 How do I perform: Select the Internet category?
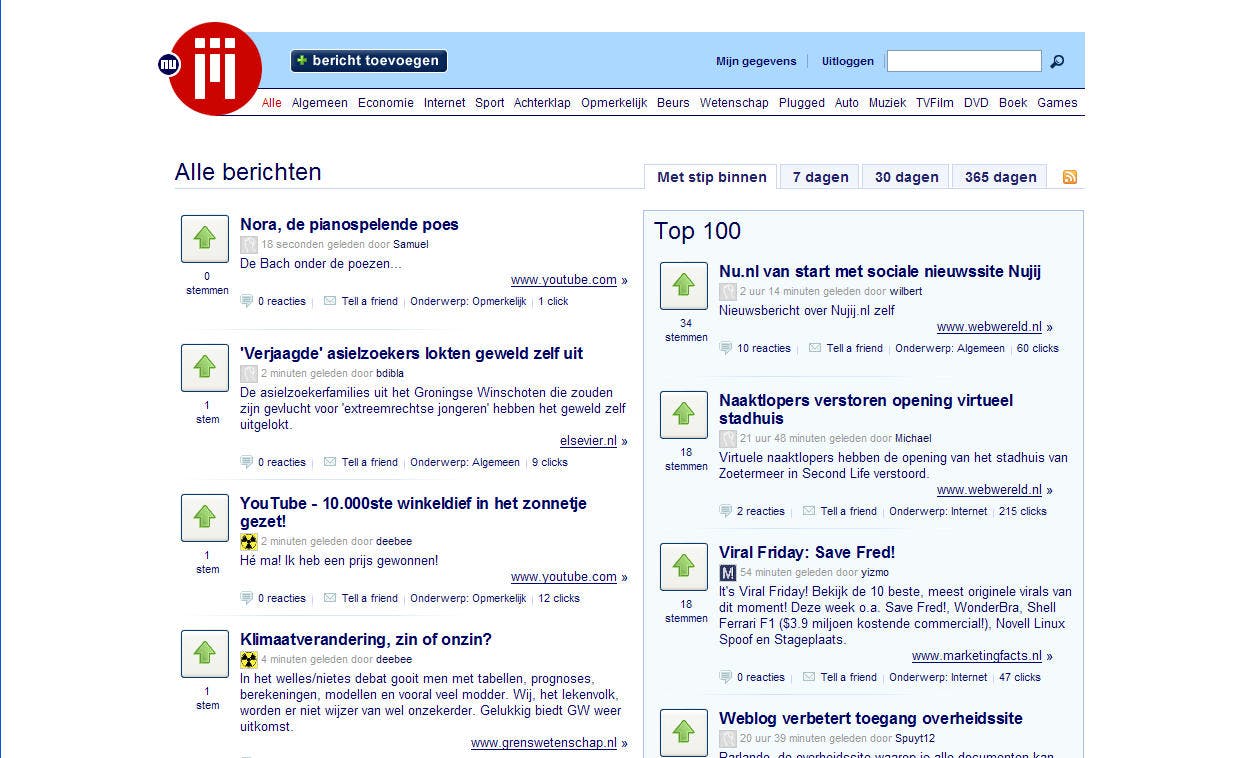point(444,102)
